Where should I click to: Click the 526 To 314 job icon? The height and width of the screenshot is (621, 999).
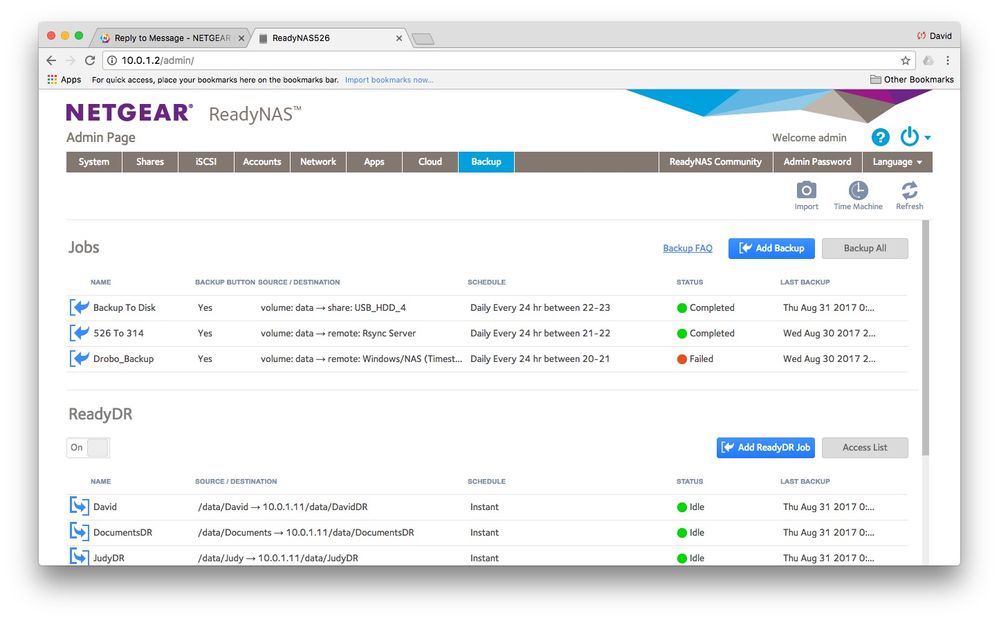pos(79,333)
